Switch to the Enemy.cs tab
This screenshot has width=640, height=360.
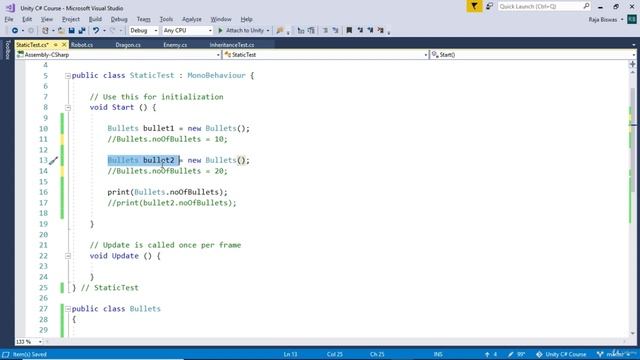tap(175, 45)
